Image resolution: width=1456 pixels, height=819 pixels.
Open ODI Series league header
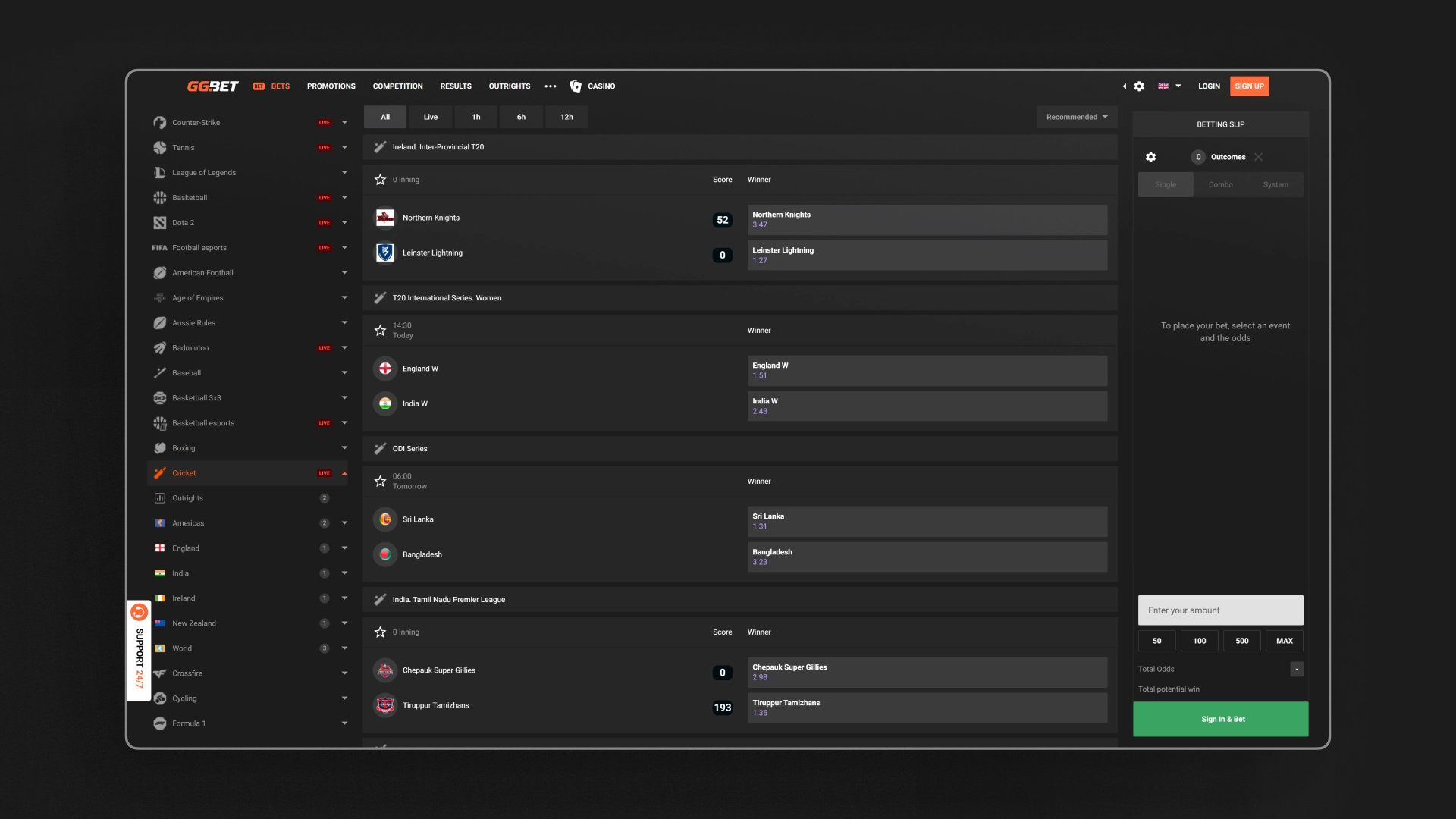(x=739, y=449)
